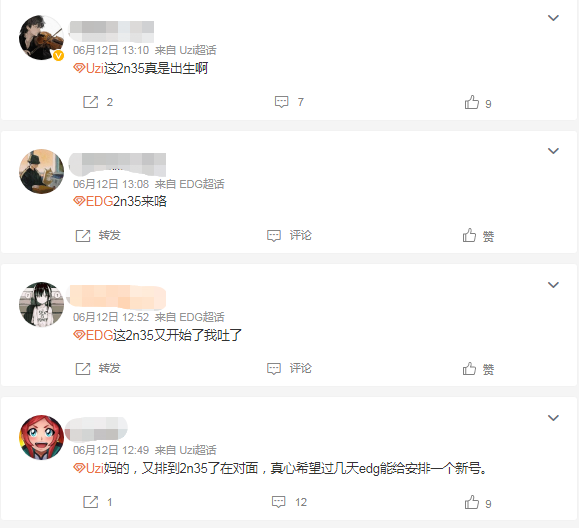Open comments on the 13:10 Uzi post

[281, 102]
